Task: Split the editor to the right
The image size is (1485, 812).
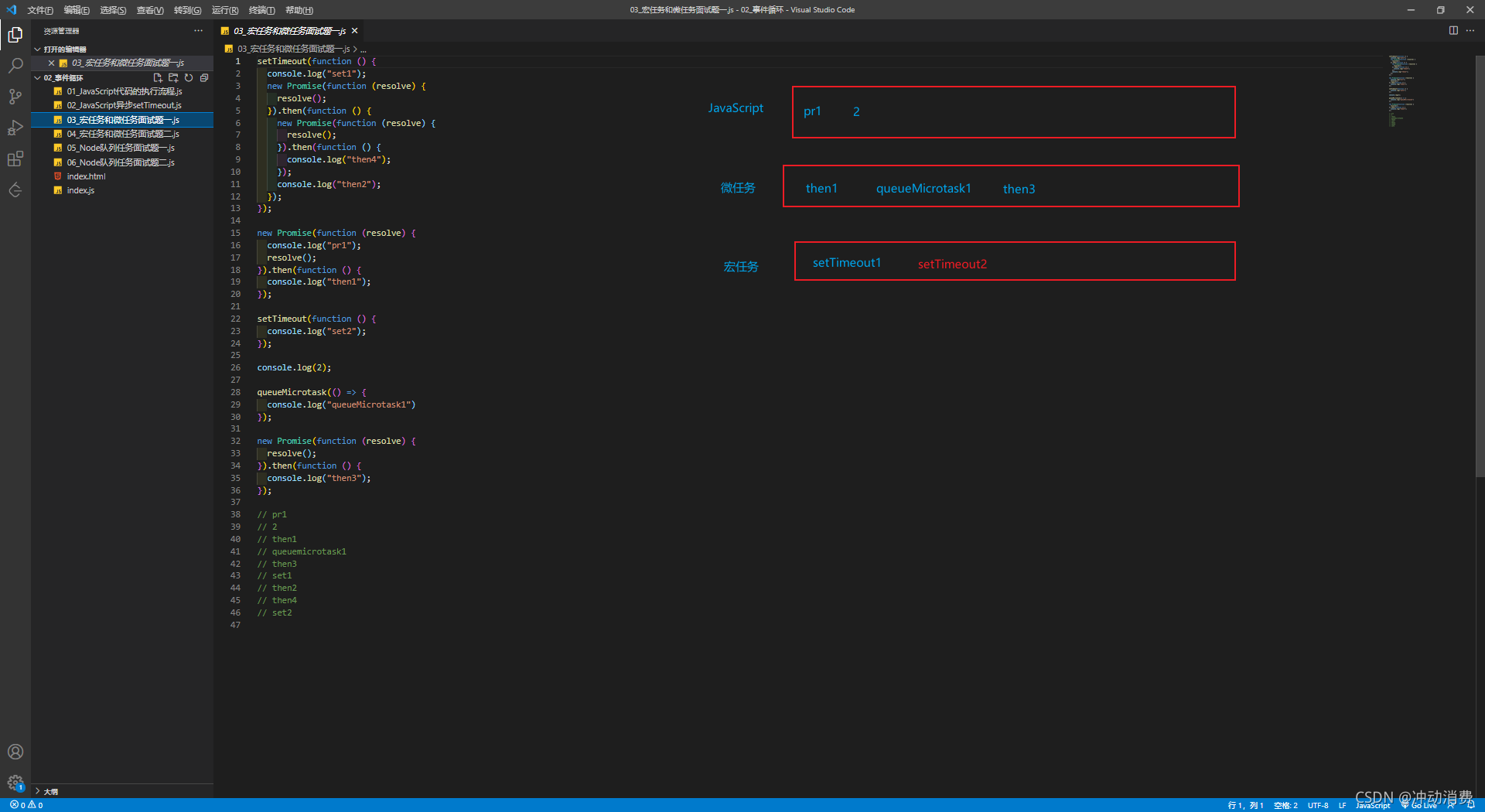Action: point(1453,30)
